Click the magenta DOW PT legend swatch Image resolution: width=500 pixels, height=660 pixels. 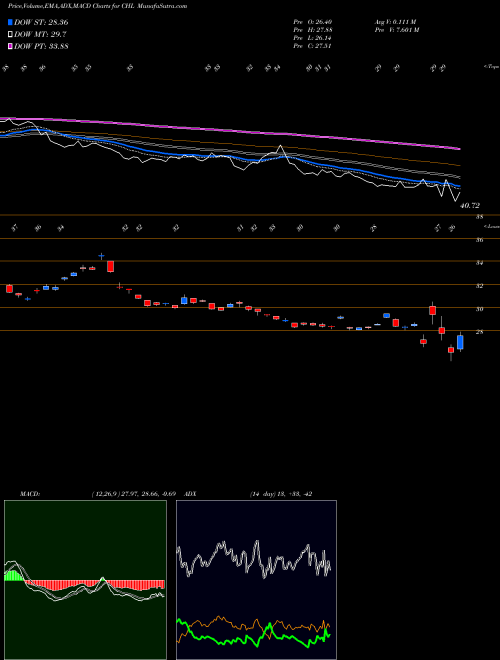10,46
